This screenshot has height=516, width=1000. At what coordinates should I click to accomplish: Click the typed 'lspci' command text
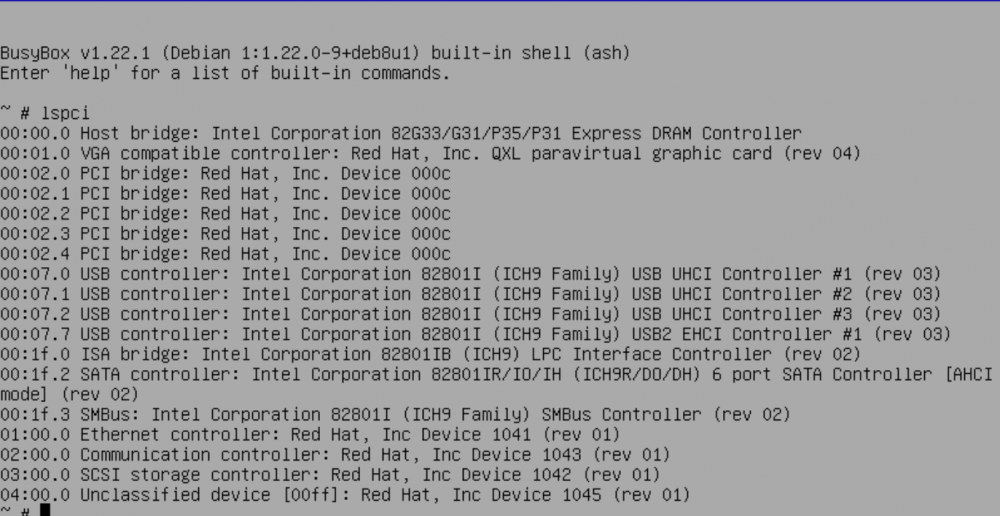tap(66, 114)
